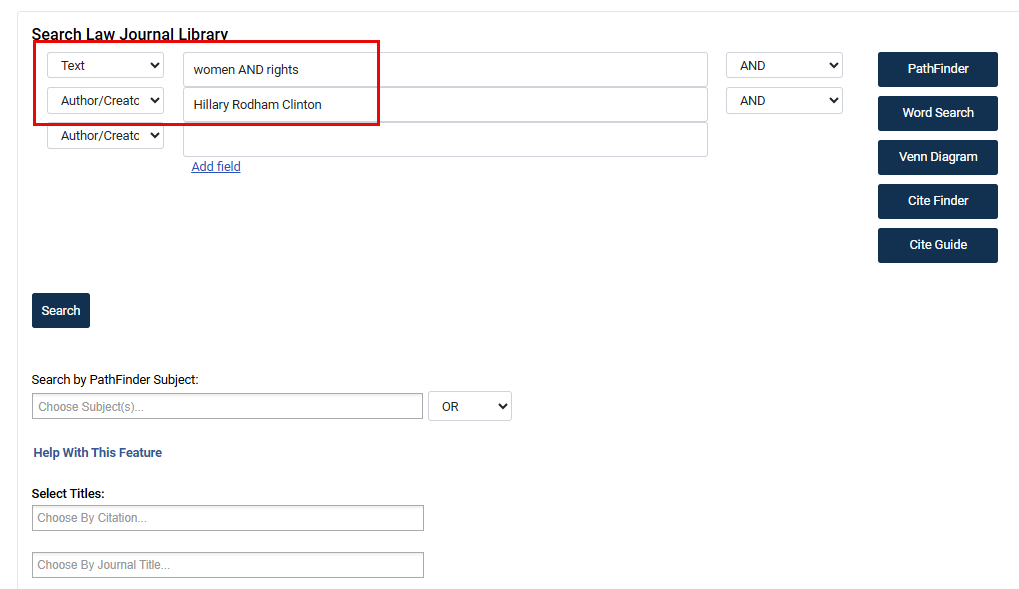The height and width of the screenshot is (589, 1019).
Task: Click the 'women AND rights' search field
Action: pos(445,69)
